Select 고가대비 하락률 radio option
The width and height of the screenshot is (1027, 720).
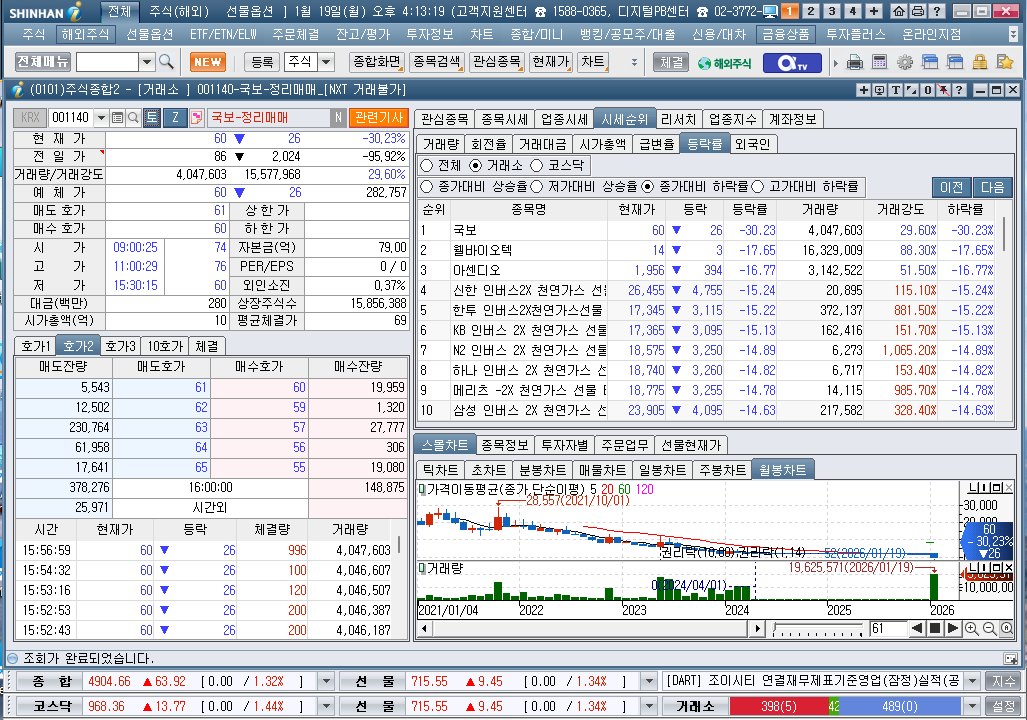(x=758, y=187)
